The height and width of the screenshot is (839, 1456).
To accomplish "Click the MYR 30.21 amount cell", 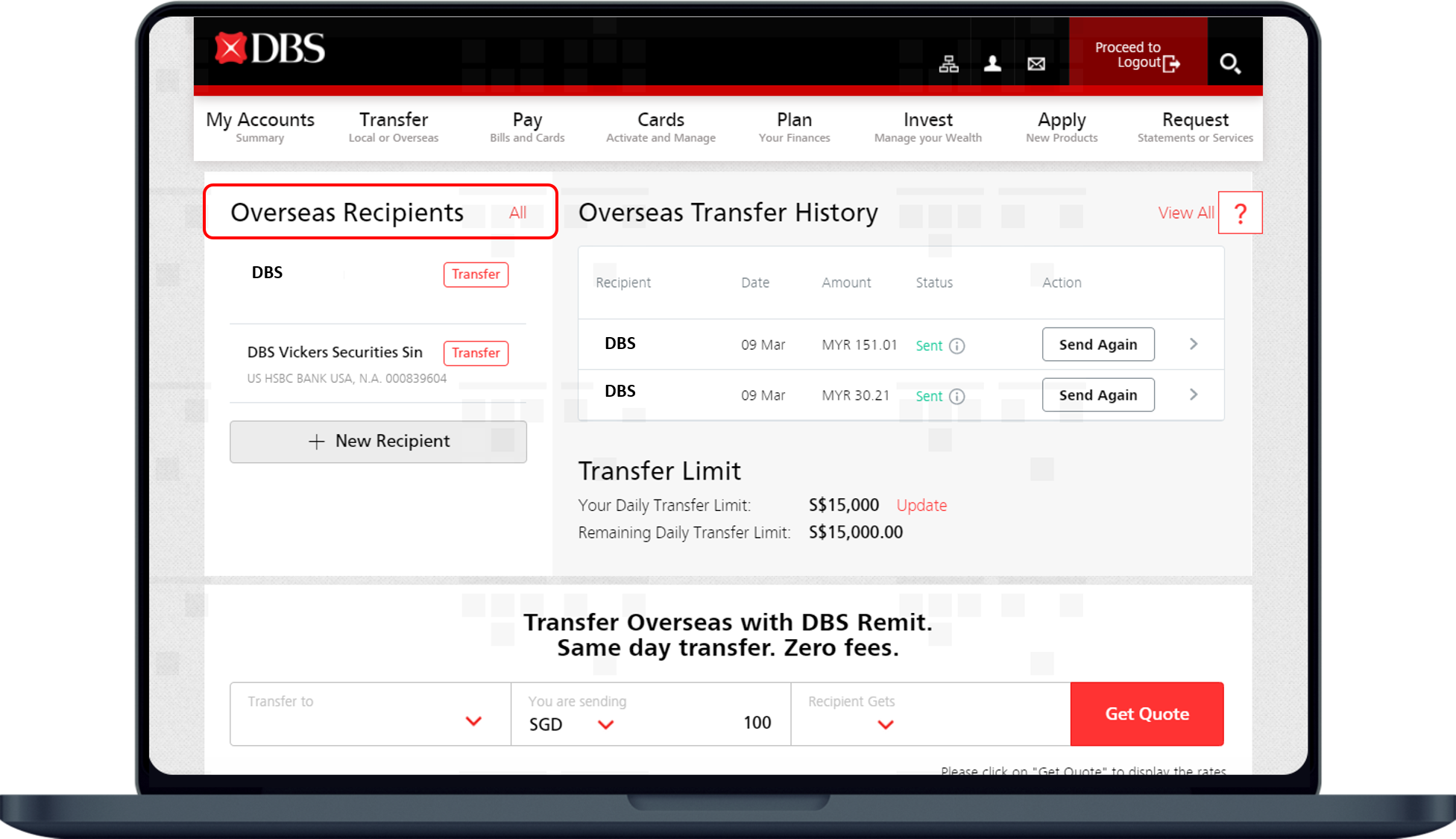I will (x=855, y=396).
